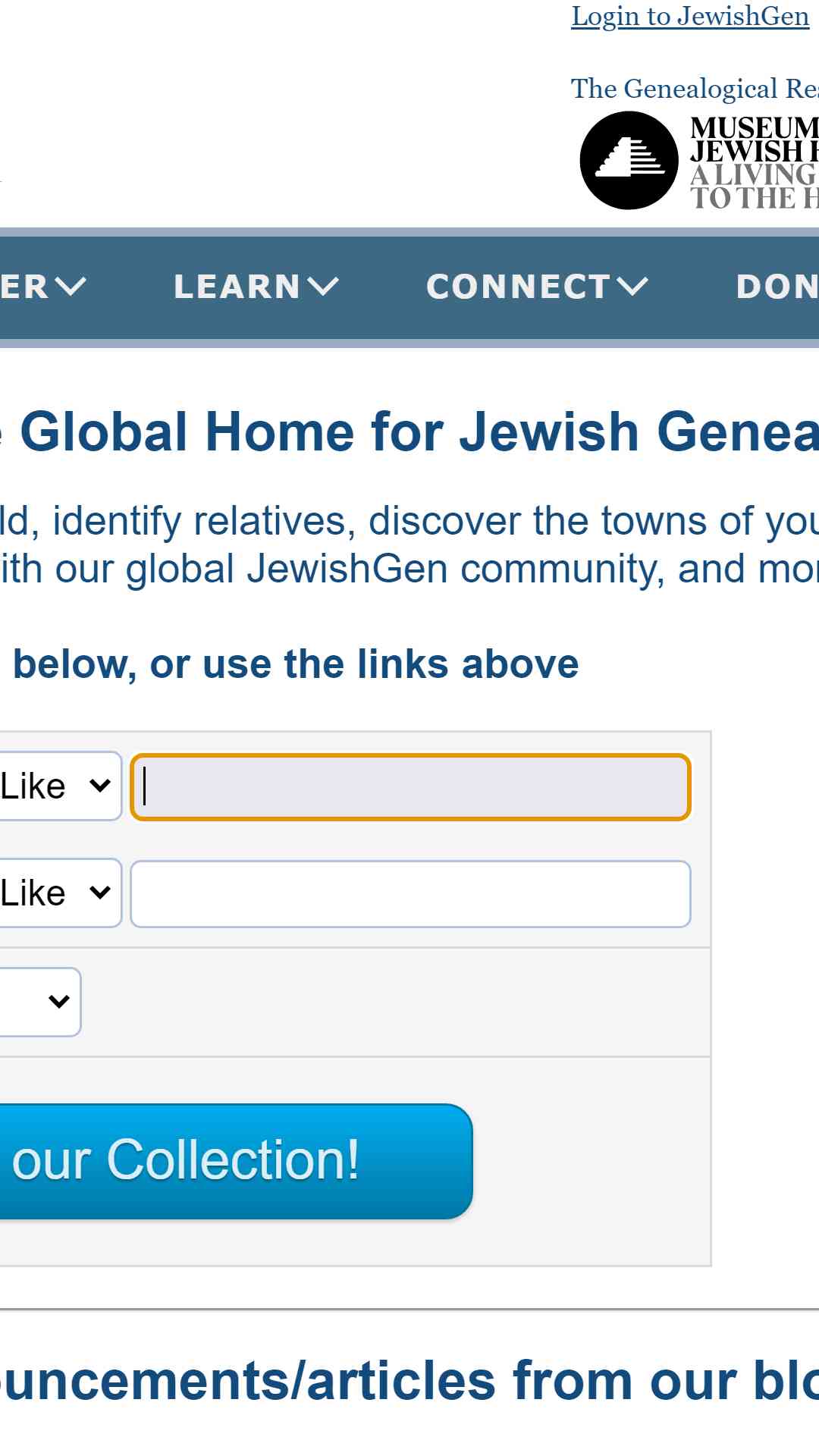Click the Museum of Jewish Heritage circular logo
Viewport: 819px width, 1456px height.
tap(629, 160)
